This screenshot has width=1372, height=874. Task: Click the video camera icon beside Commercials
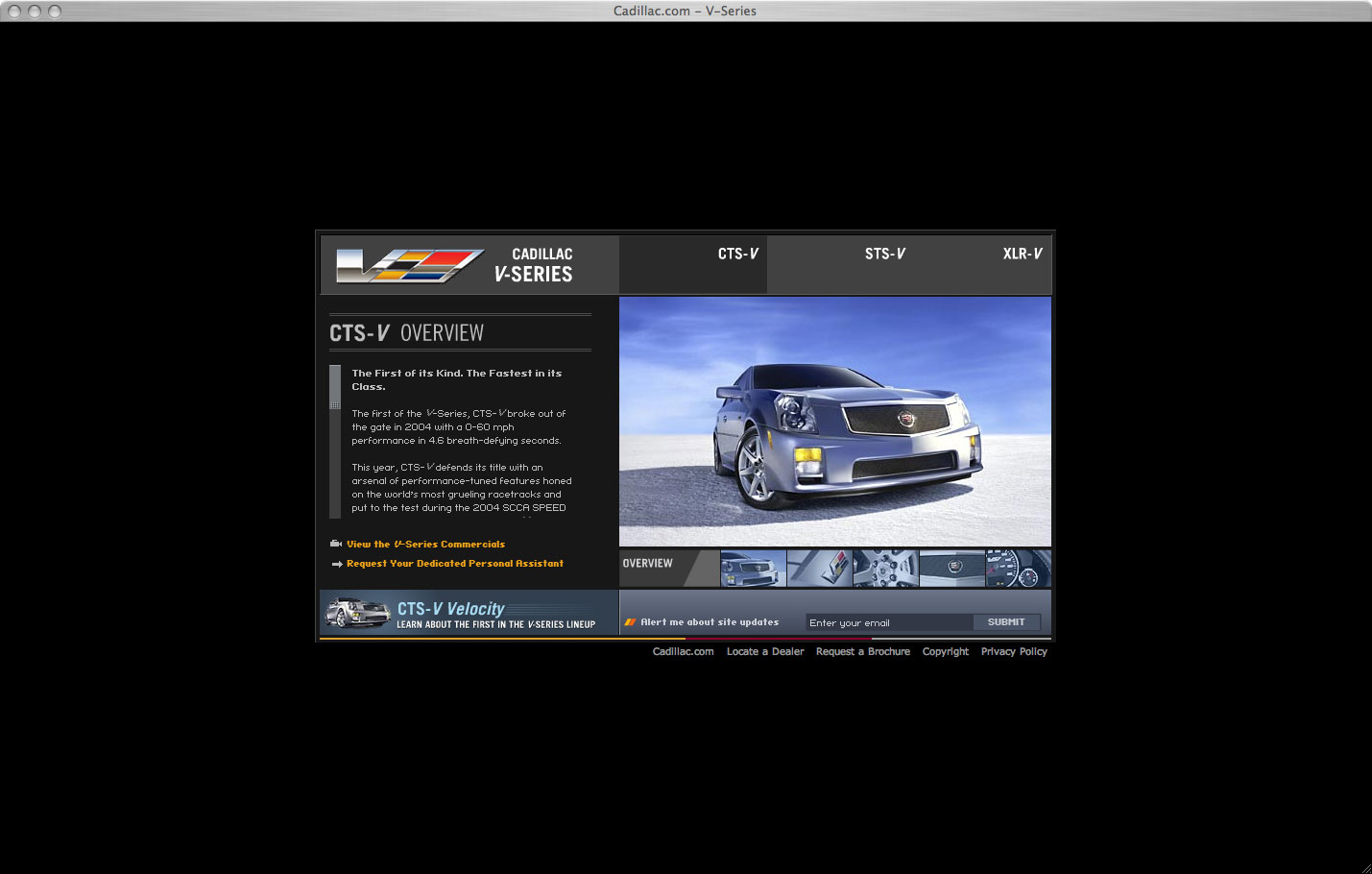coord(336,544)
